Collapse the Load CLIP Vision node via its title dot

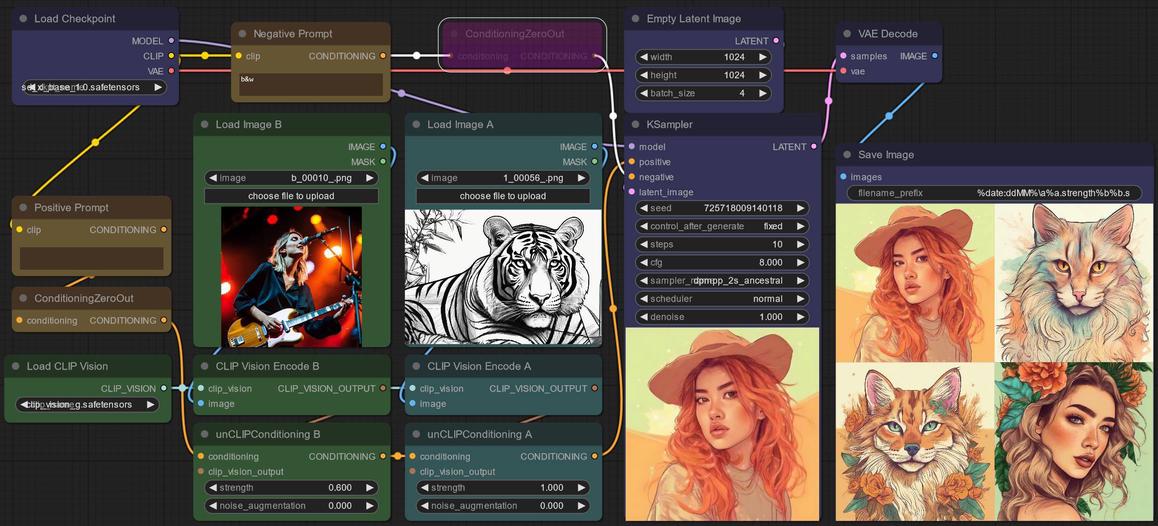(x=16, y=366)
